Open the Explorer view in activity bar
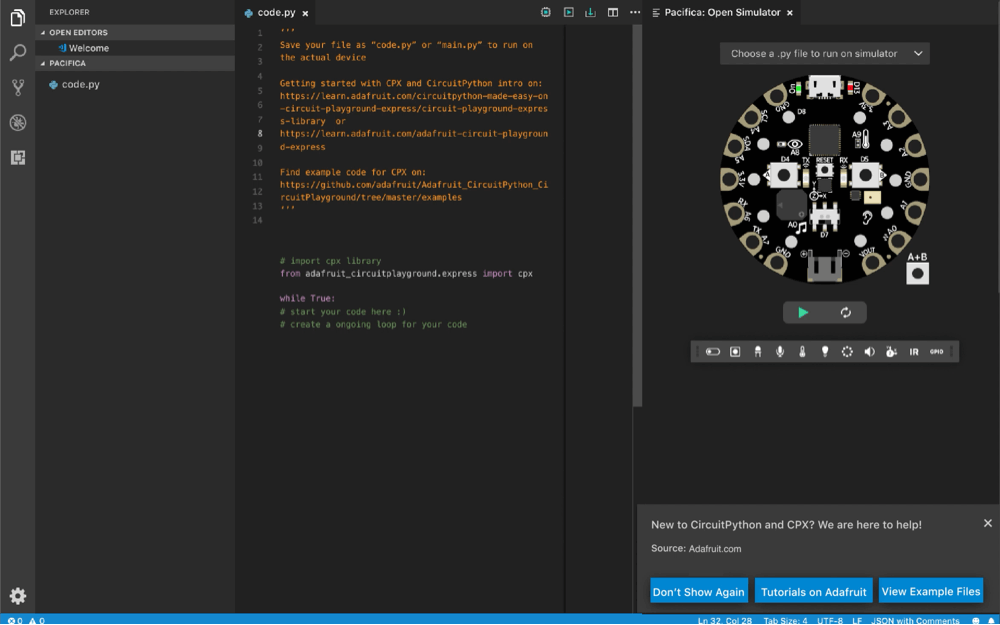This screenshot has width=1000, height=625. [18, 18]
